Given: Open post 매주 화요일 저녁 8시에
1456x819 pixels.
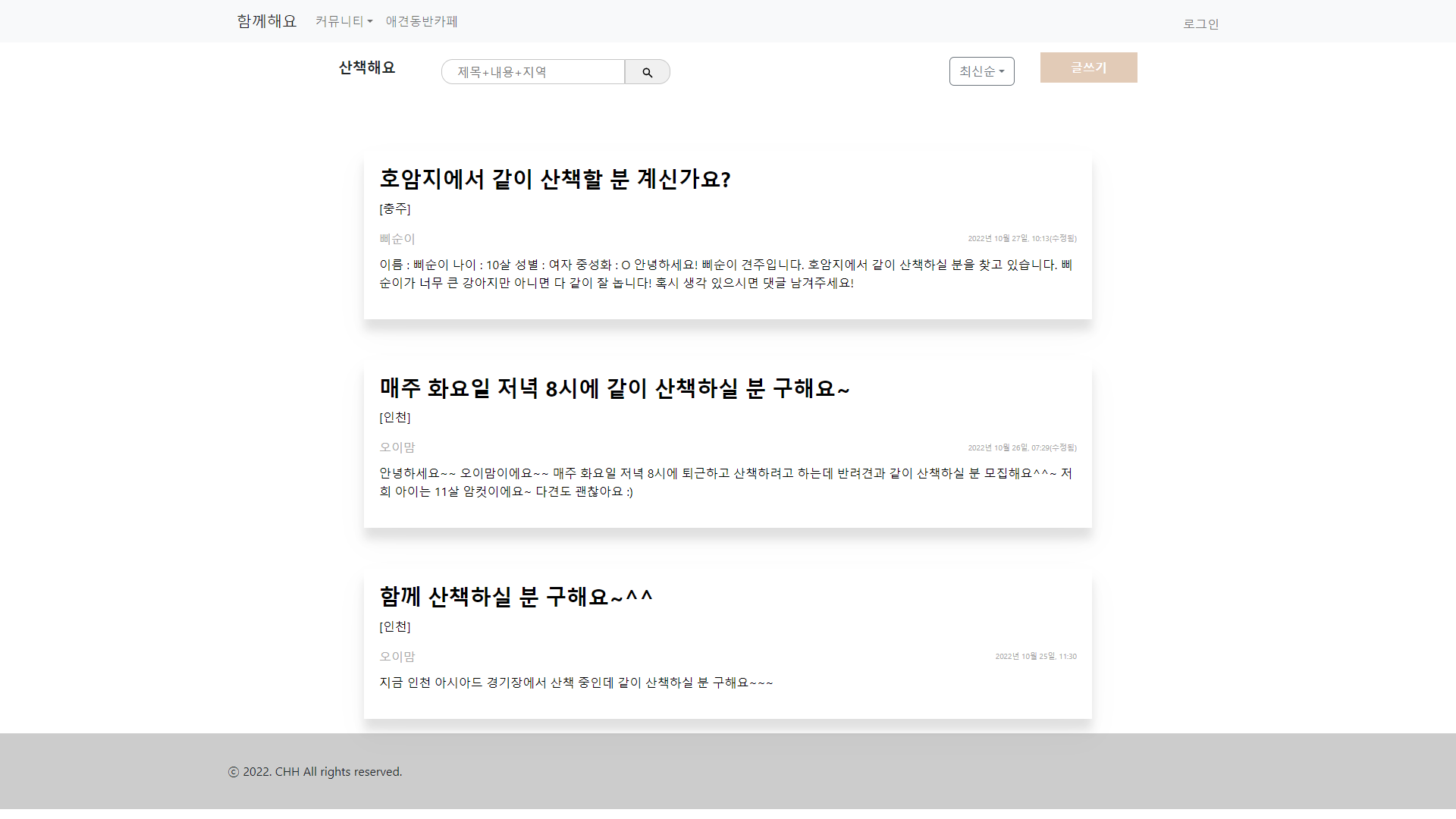Looking at the screenshot, I should click(x=614, y=388).
